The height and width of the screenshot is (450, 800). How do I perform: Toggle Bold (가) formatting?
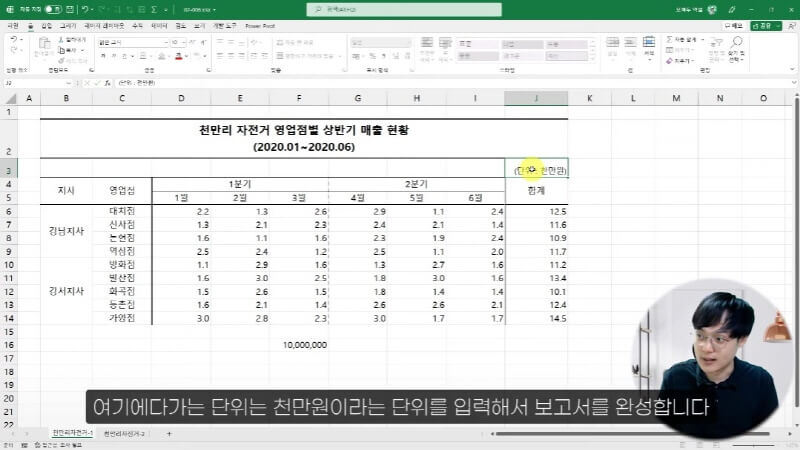pos(103,56)
